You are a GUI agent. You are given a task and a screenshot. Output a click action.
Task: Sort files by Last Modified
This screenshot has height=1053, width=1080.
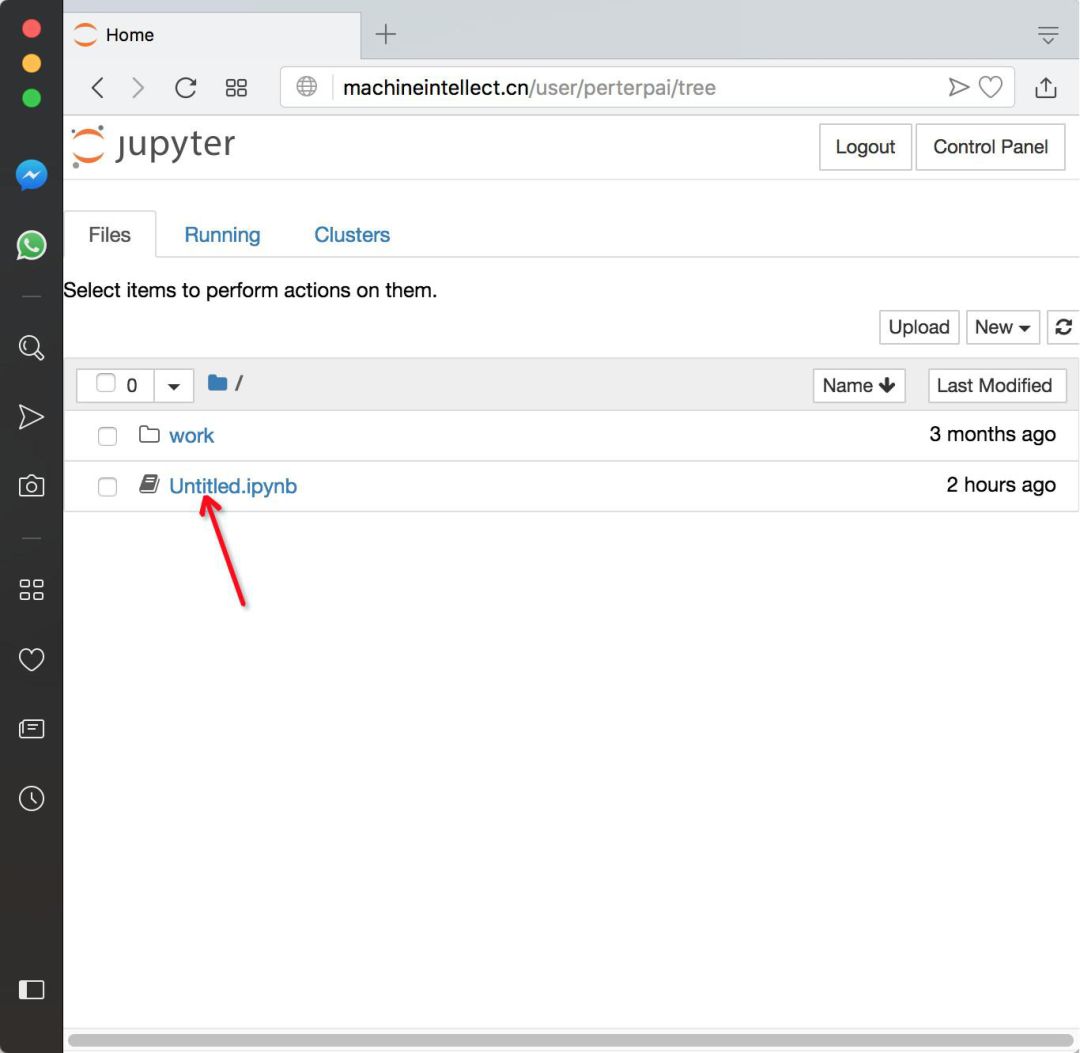click(x=997, y=386)
